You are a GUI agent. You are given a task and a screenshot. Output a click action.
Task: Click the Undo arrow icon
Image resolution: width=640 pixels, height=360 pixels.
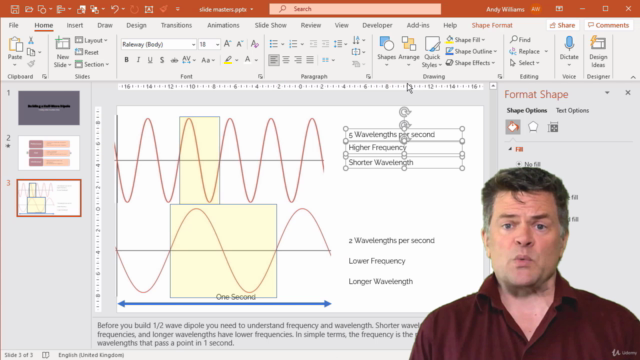point(115,9)
